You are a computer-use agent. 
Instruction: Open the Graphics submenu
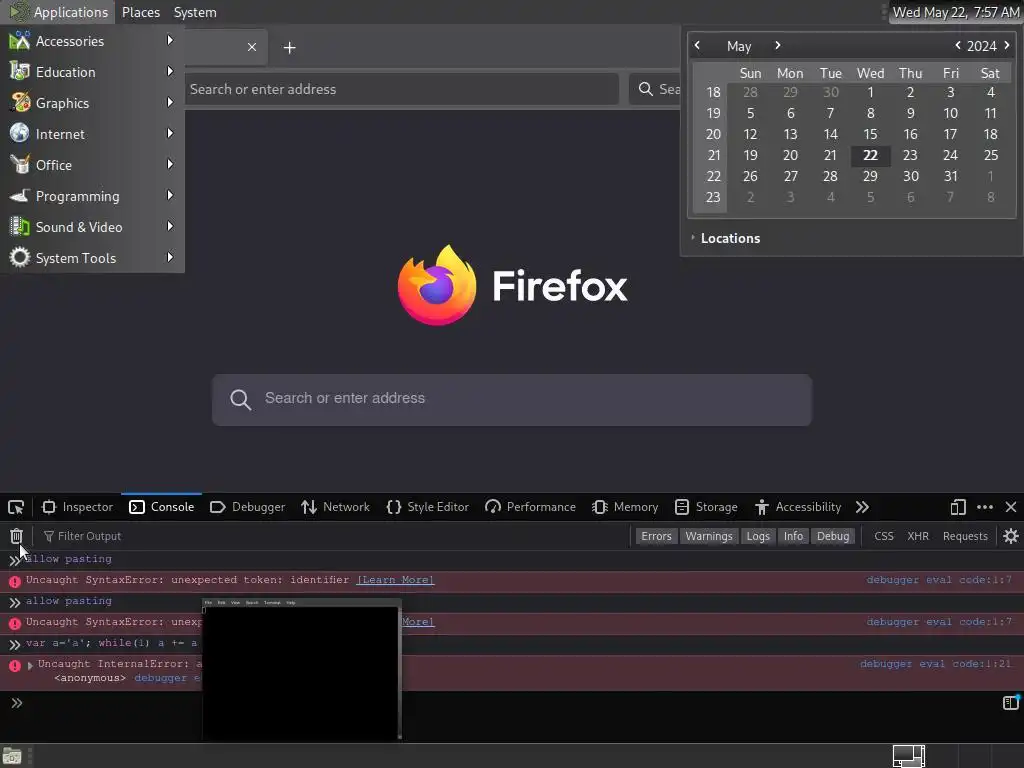(x=92, y=103)
